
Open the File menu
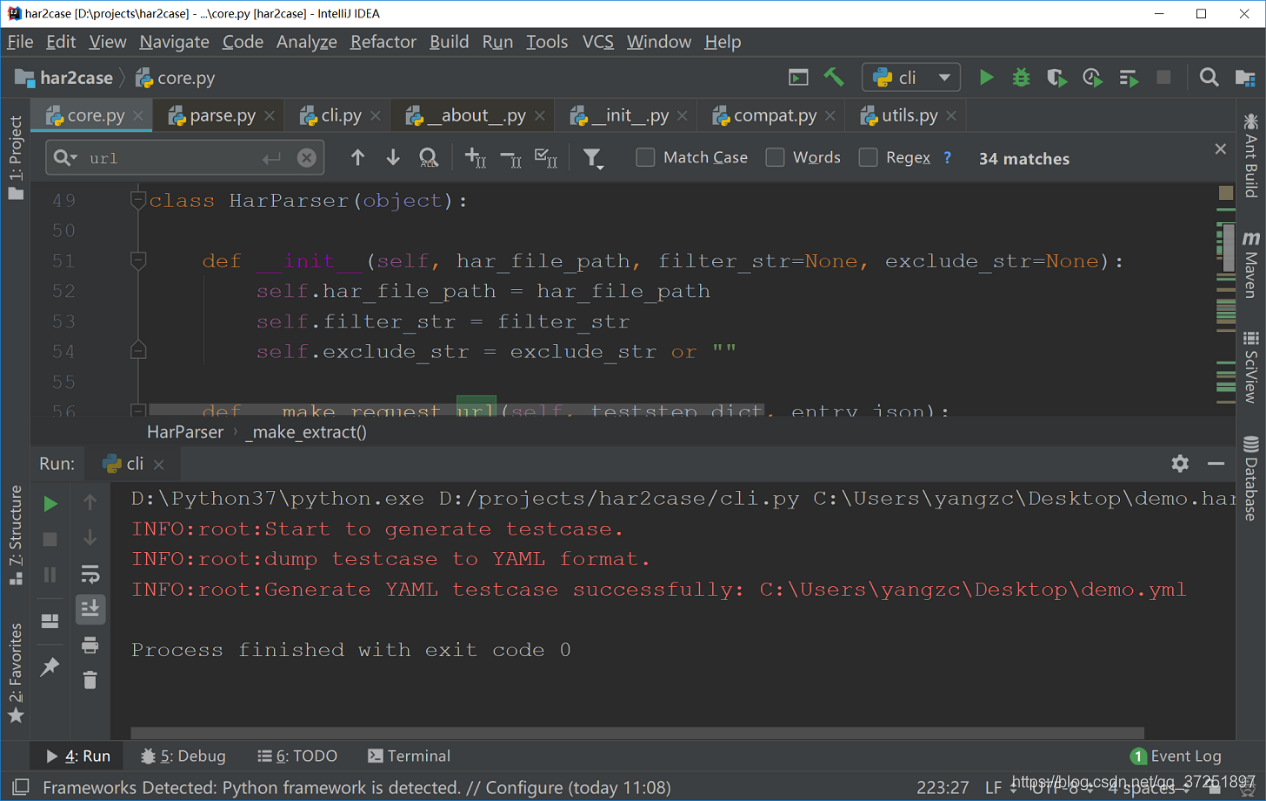point(20,42)
